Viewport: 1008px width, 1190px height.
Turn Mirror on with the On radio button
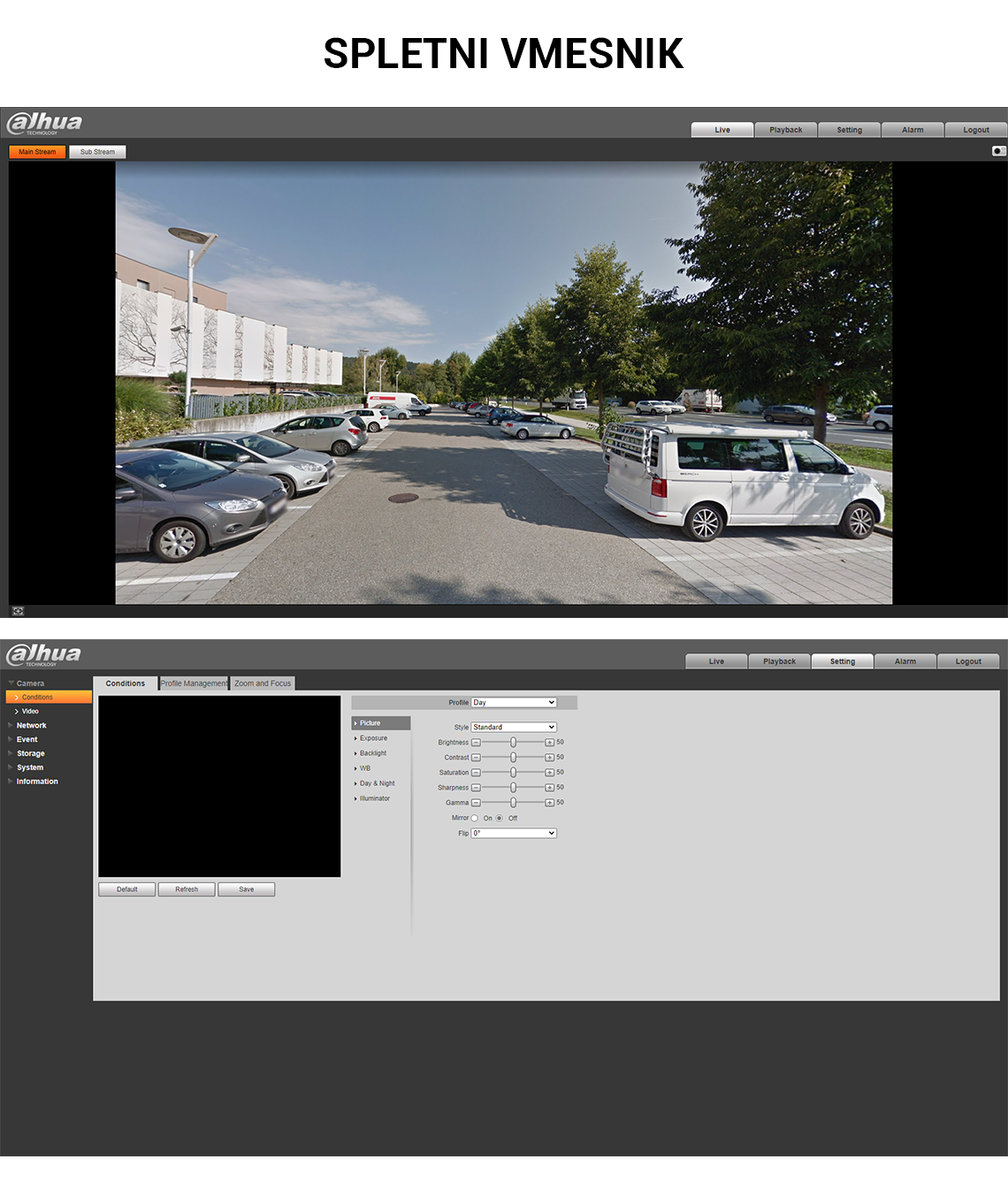(475, 818)
